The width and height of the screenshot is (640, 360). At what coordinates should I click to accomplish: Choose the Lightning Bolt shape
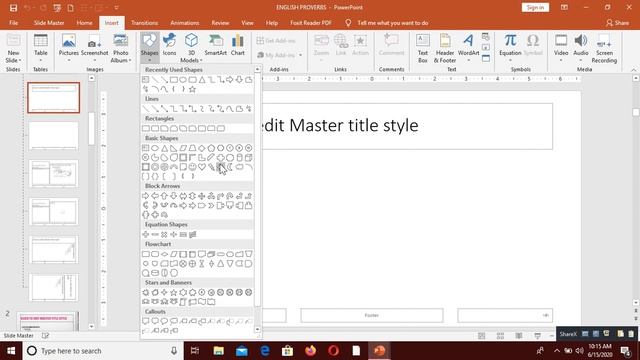click(211, 167)
